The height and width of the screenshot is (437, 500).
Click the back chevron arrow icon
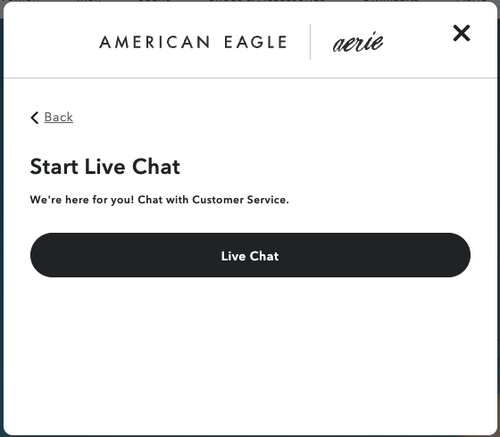(x=35, y=117)
